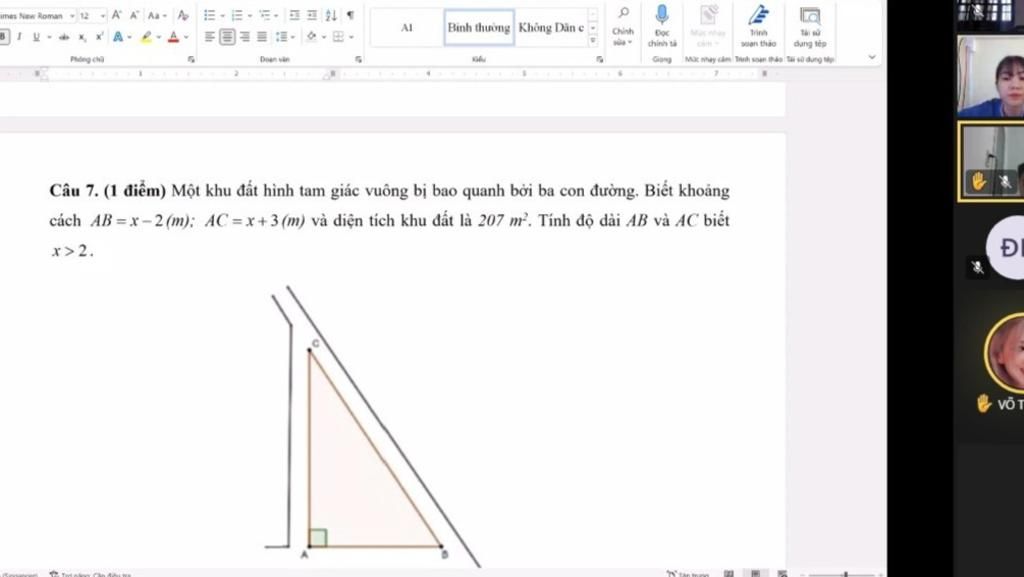Toggle strikethrough formatting

[64, 37]
